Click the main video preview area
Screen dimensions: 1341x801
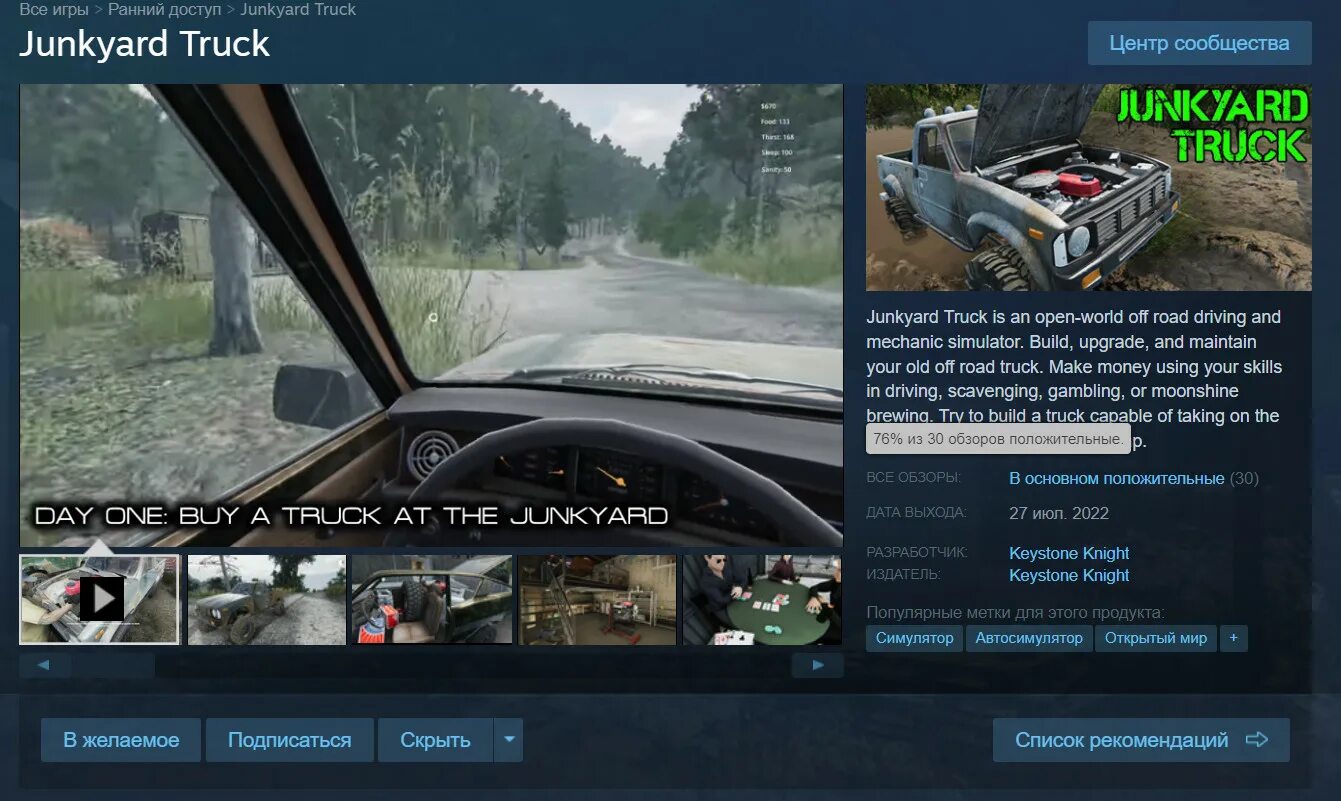pos(431,315)
